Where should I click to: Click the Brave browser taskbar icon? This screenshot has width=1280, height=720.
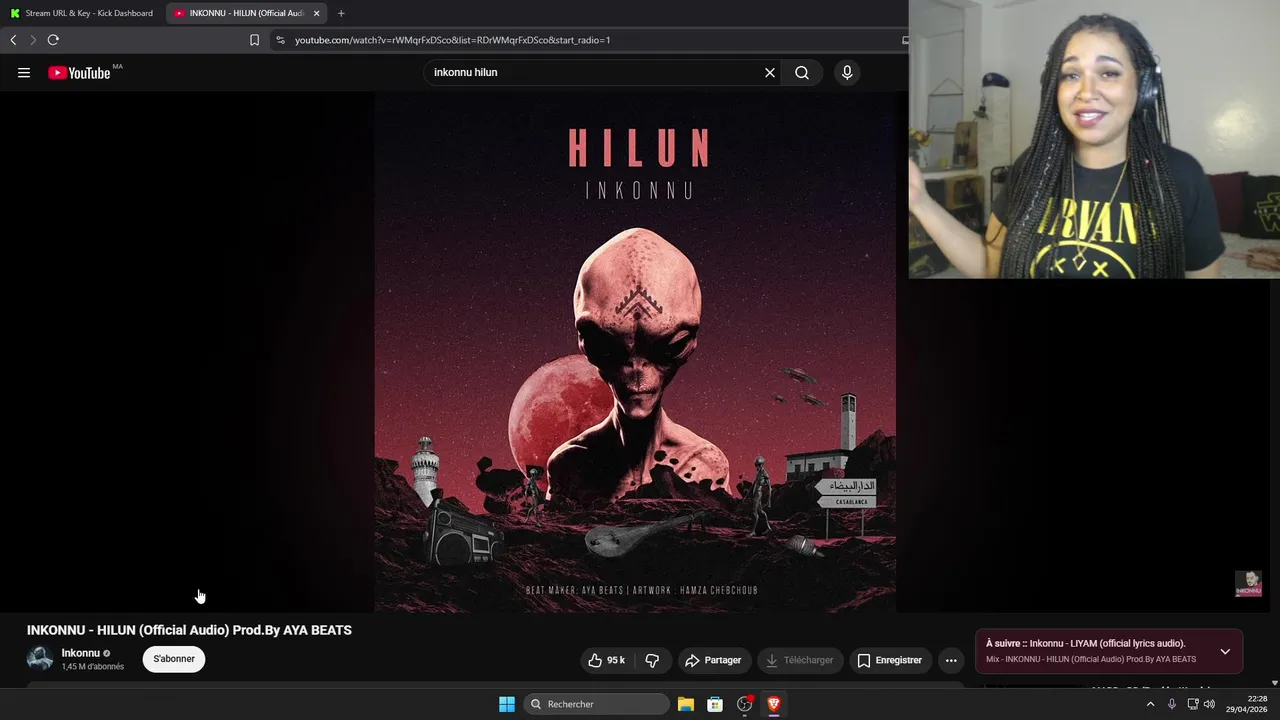click(774, 704)
